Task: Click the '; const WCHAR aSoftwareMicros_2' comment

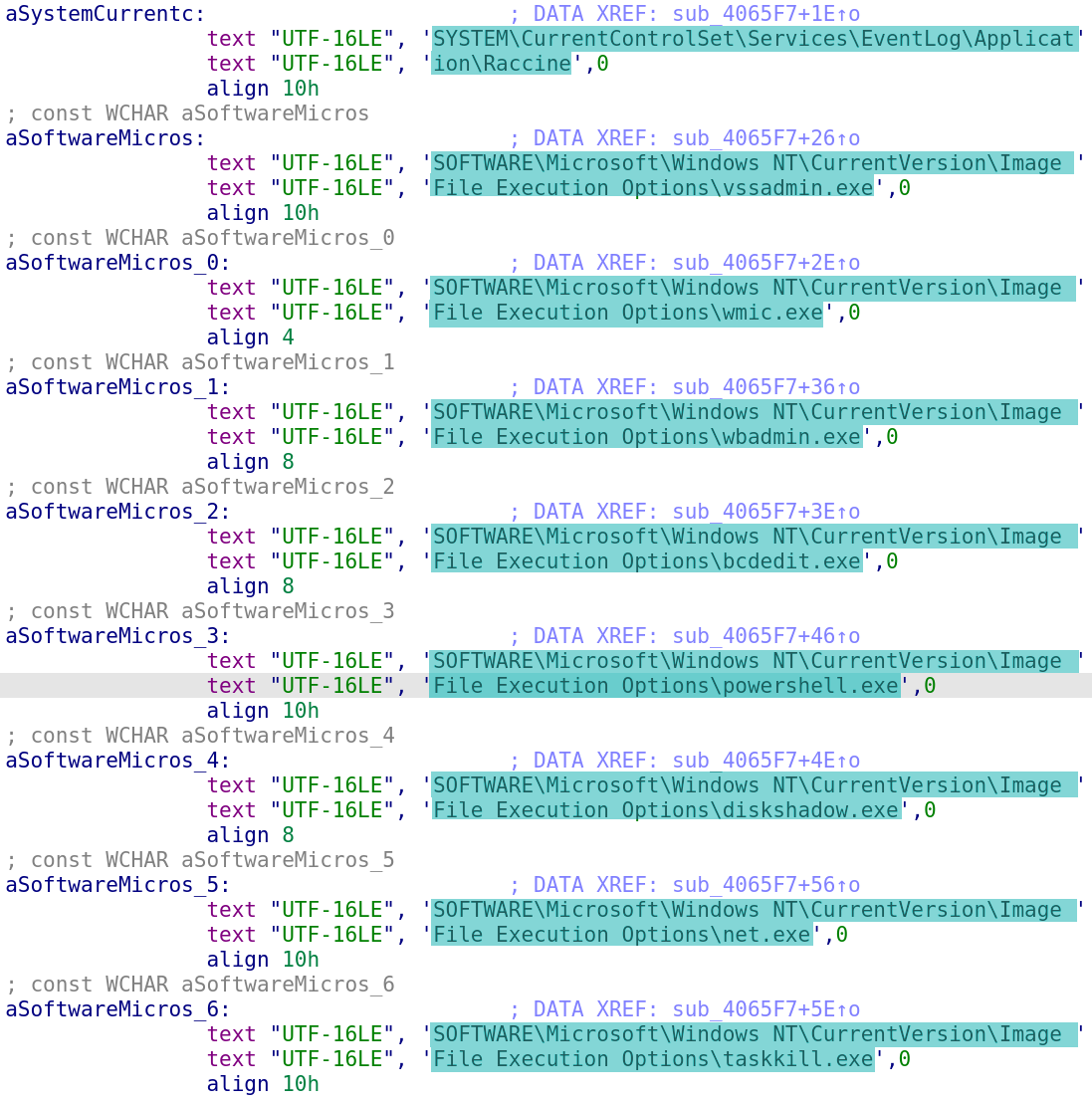Action: click(200, 488)
